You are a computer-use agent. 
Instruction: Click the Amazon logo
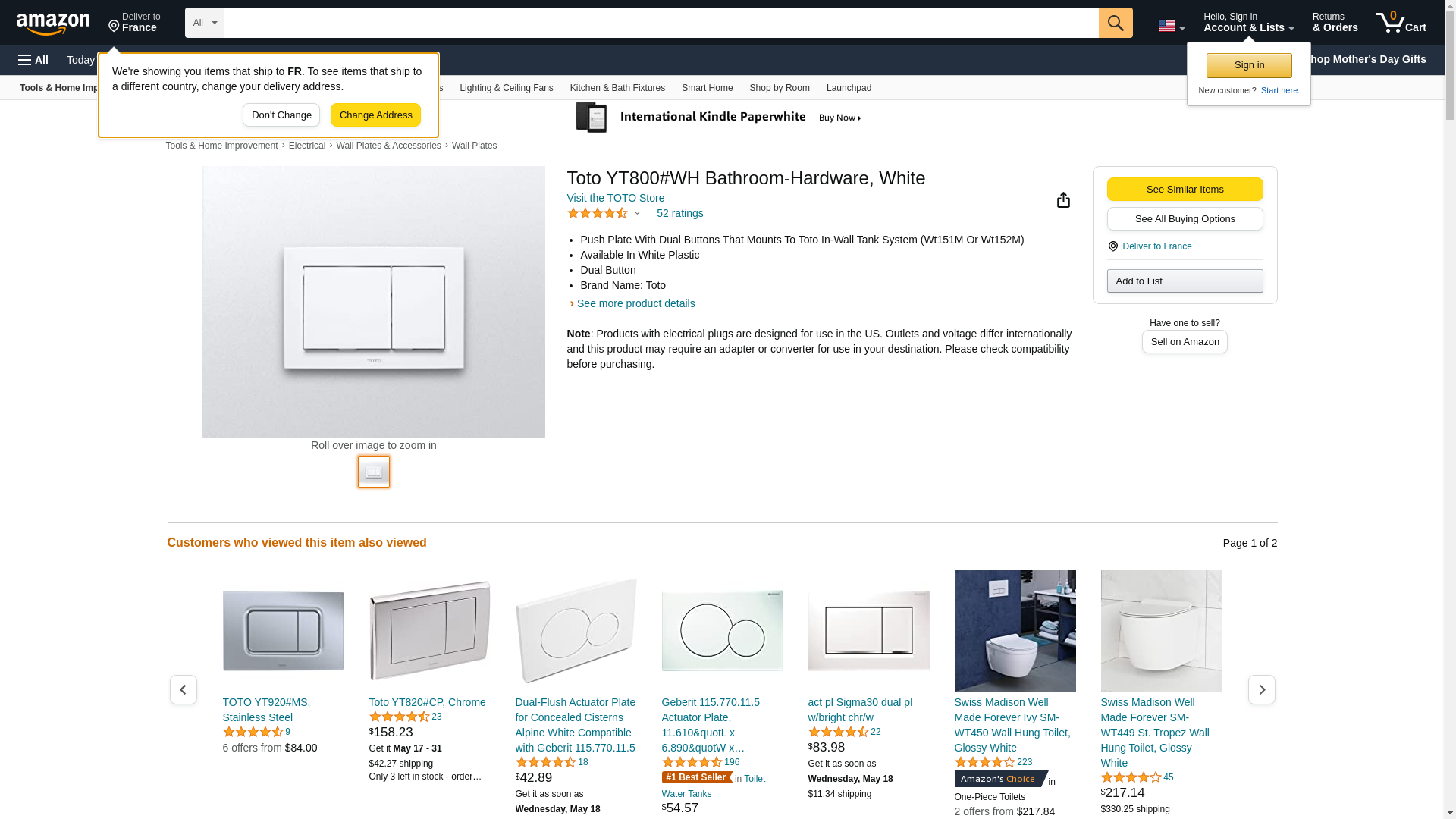point(53,24)
